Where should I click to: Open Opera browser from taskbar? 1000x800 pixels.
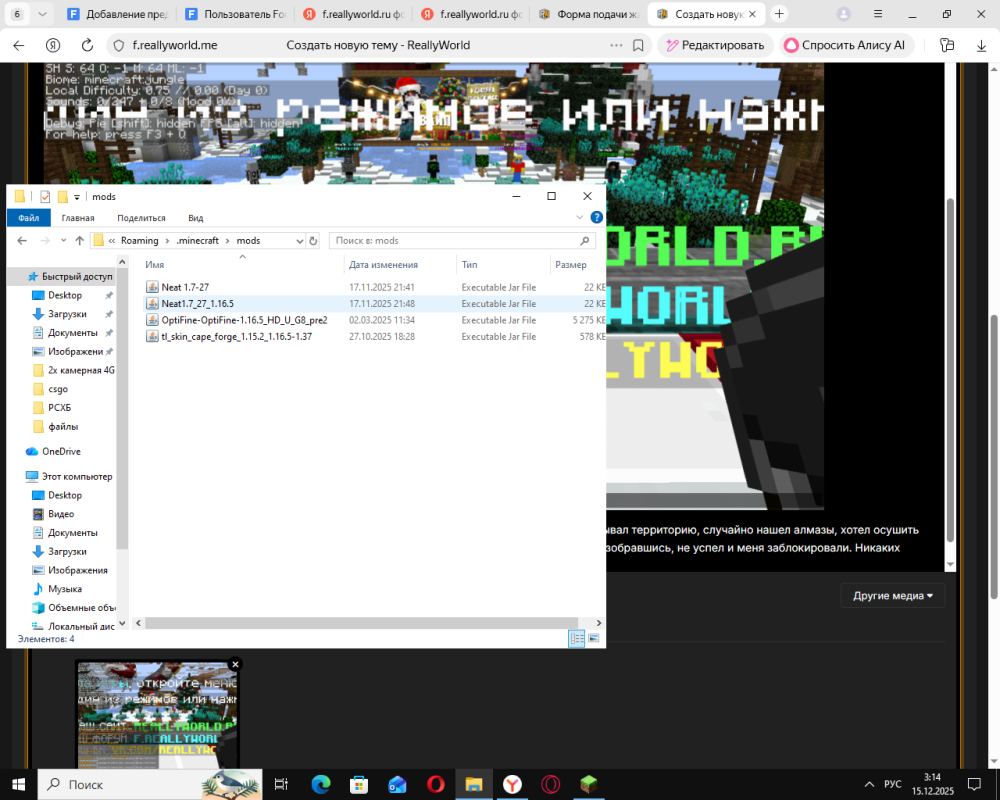[x=436, y=784]
